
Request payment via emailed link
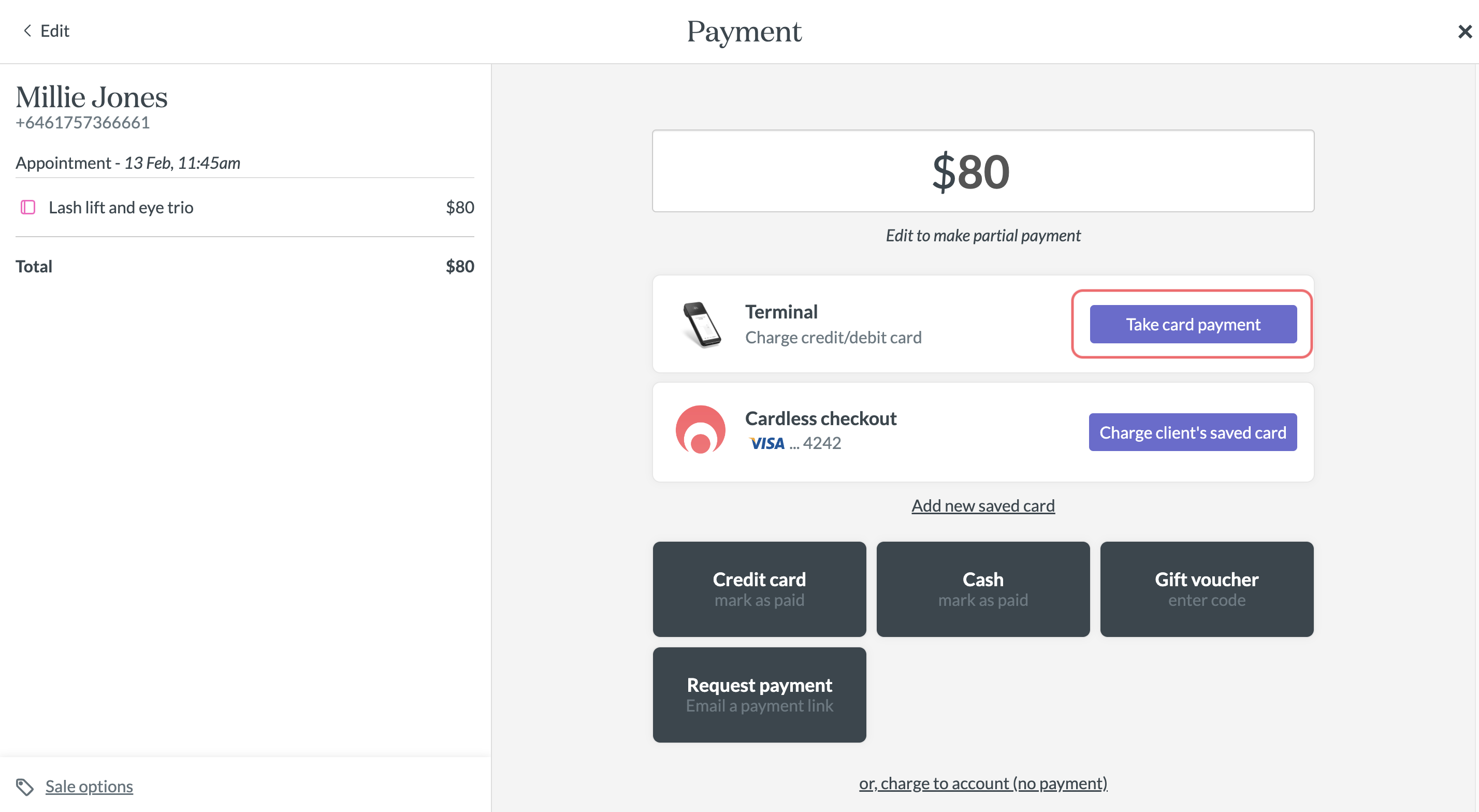point(759,695)
